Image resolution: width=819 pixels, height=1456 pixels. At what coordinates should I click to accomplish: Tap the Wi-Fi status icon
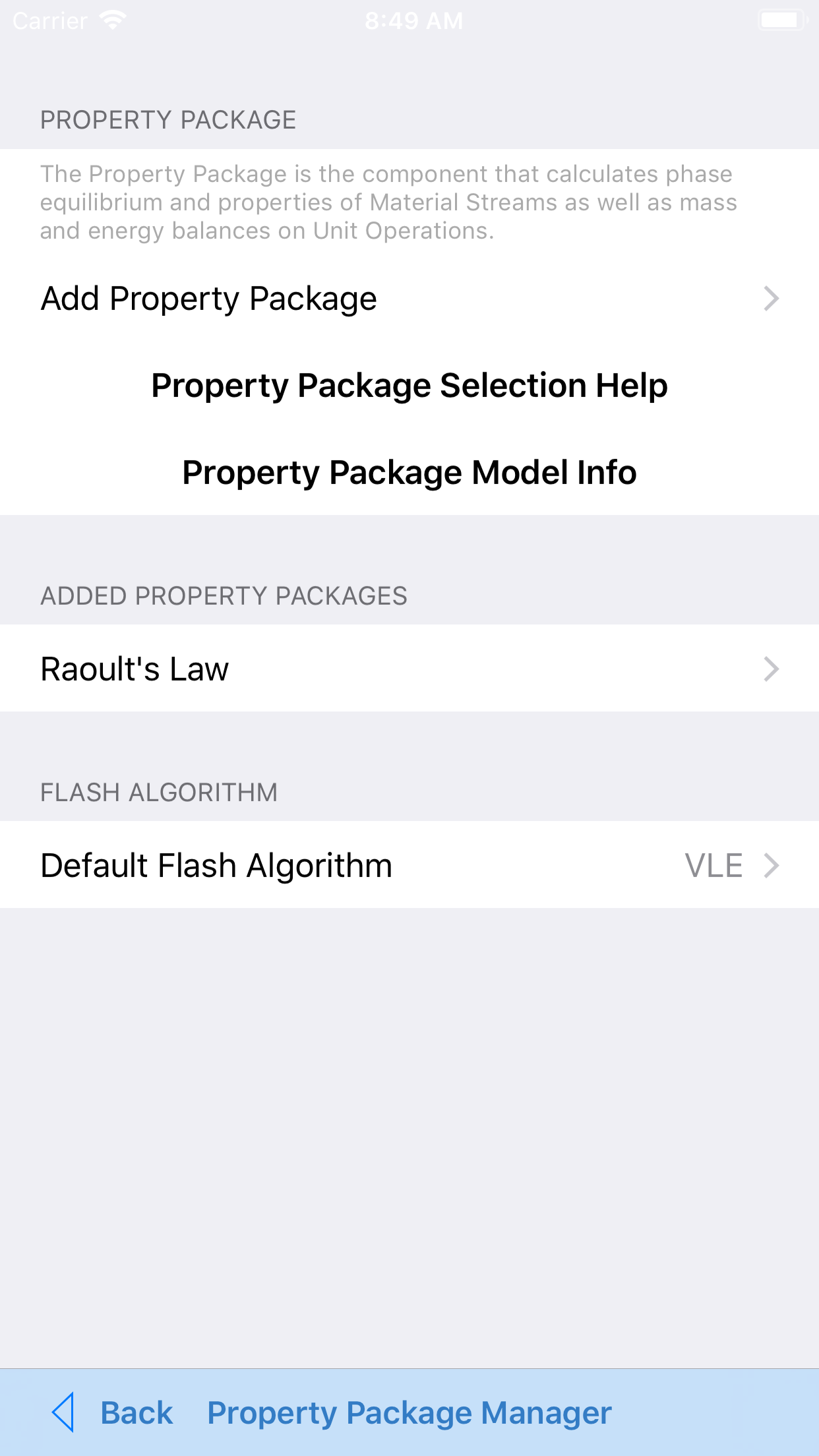pos(113,20)
